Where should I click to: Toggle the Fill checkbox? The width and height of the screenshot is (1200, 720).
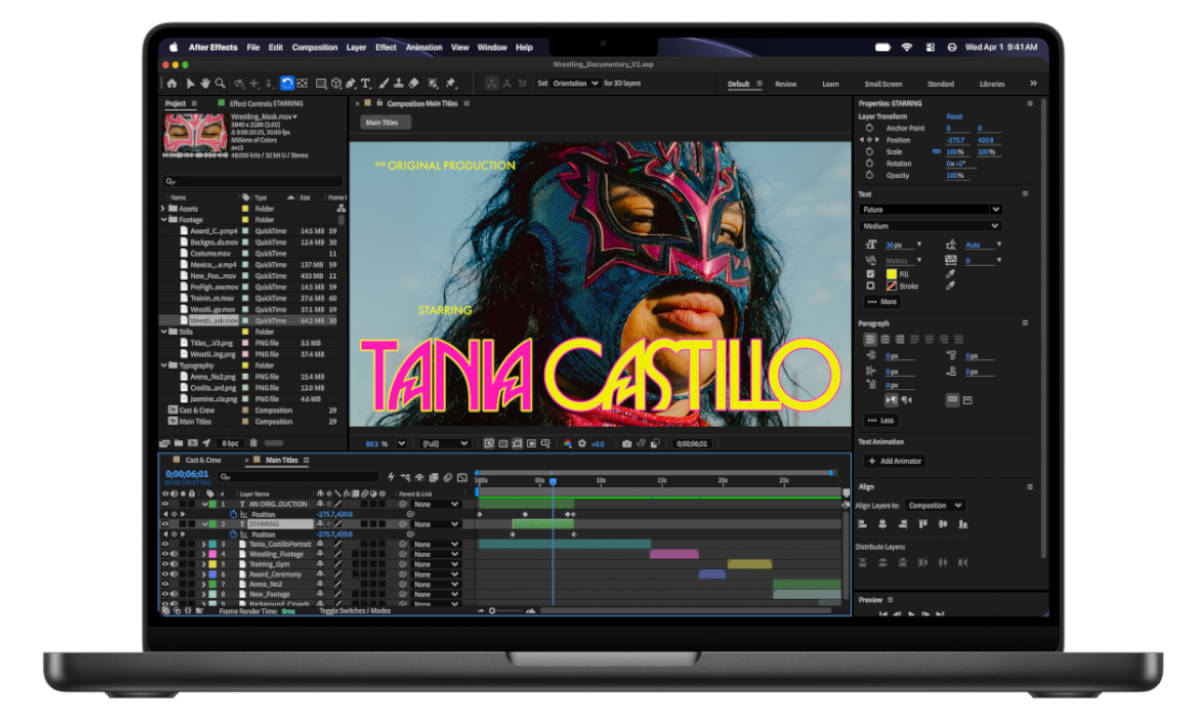tap(869, 274)
